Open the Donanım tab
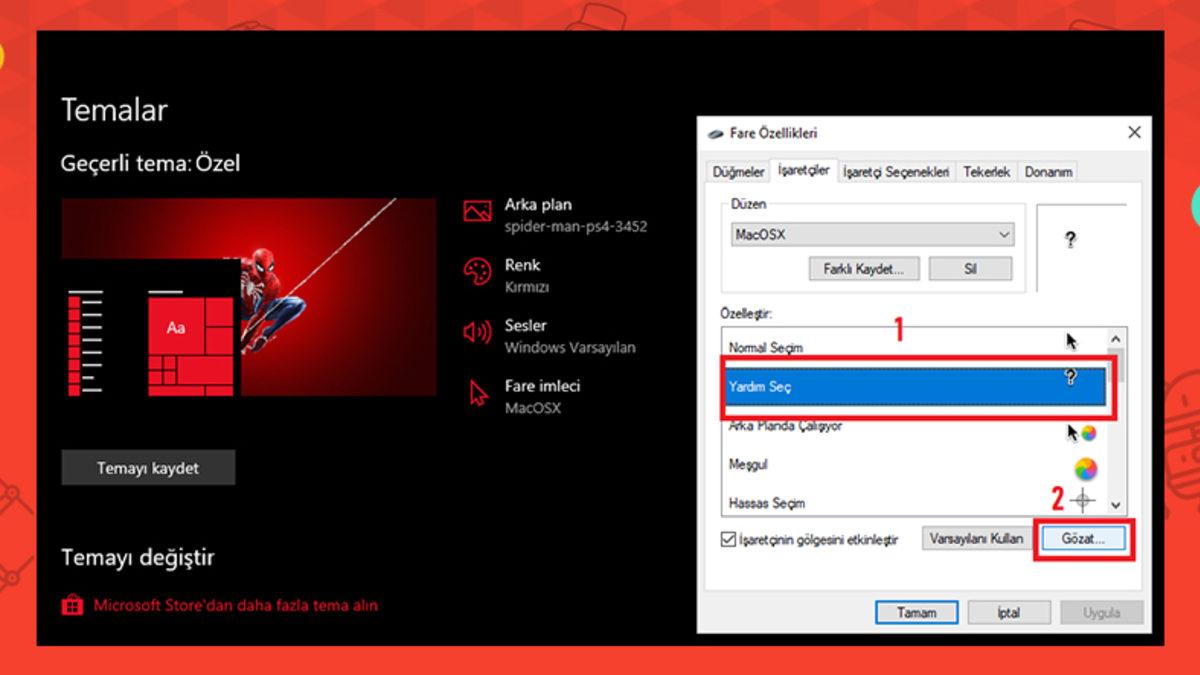 click(x=1048, y=171)
